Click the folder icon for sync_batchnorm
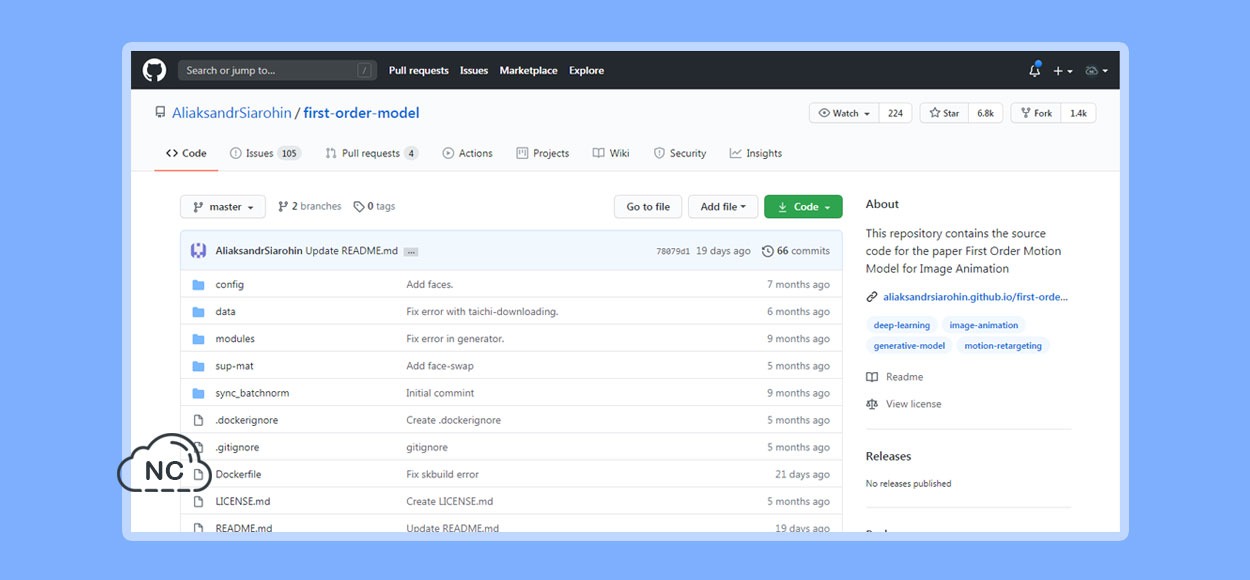 click(198, 393)
